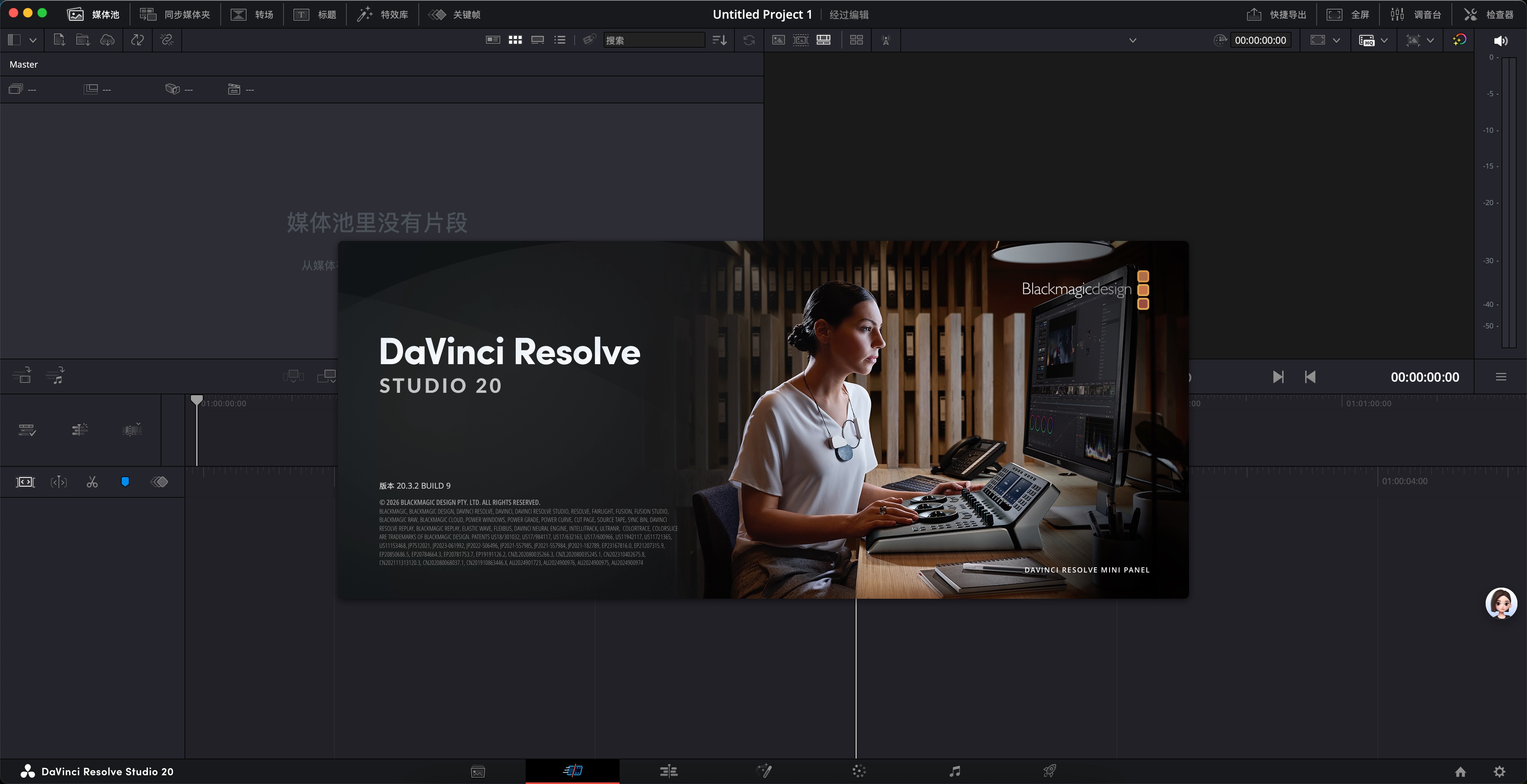Mute audio with the speaker icon
This screenshot has width=1527, height=784.
(1500, 40)
